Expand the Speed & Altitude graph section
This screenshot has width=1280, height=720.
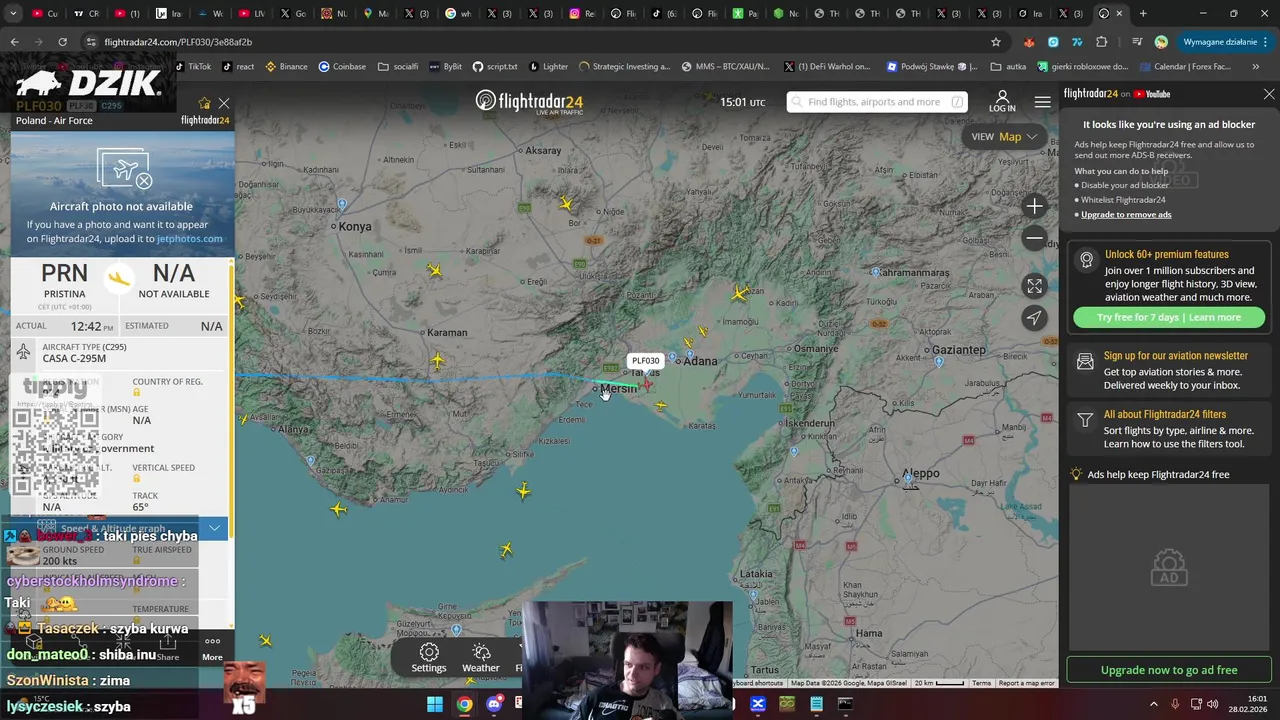click(x=119, y=528)
